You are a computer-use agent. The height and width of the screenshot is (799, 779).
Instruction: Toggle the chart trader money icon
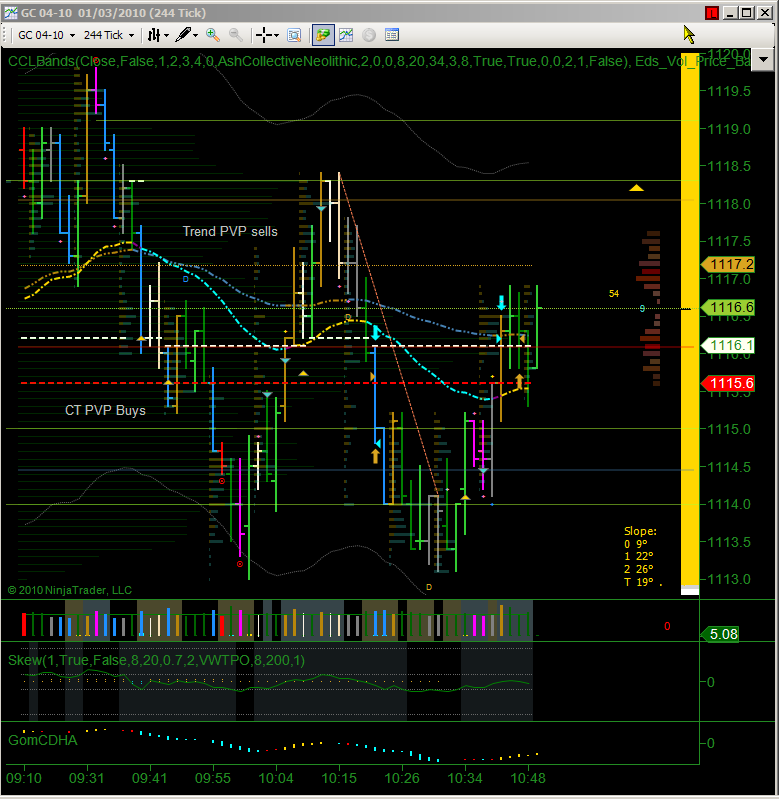(323, 35)
